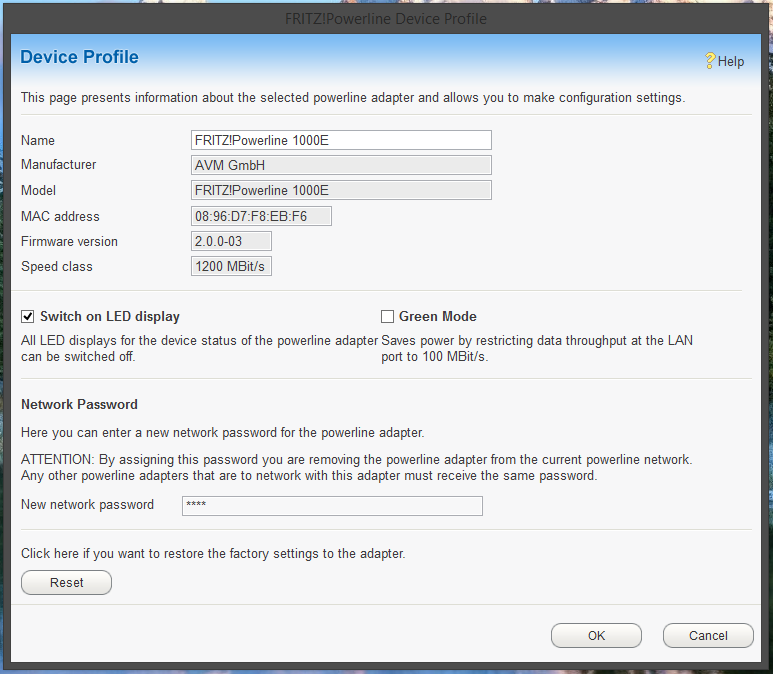Screen dimensions: 773x674
Task: Click the FRITZ!Powerline Device Profile title bar
Action: tap(386, 19)
